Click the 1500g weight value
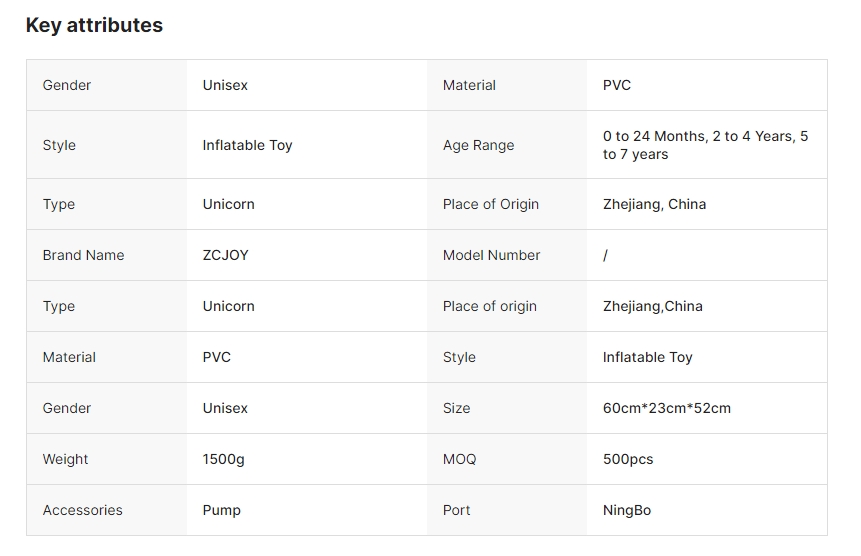This screenshot has width=861, height=556. 223,459
